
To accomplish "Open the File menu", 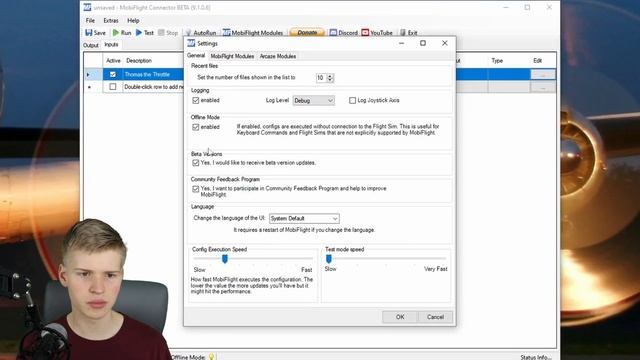I will coord(90,20).
